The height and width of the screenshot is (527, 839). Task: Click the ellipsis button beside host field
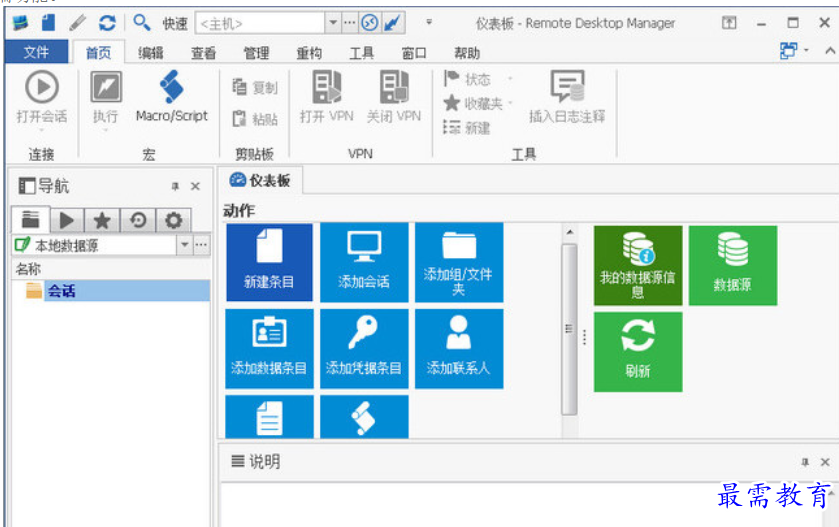(x=349, y=23)
